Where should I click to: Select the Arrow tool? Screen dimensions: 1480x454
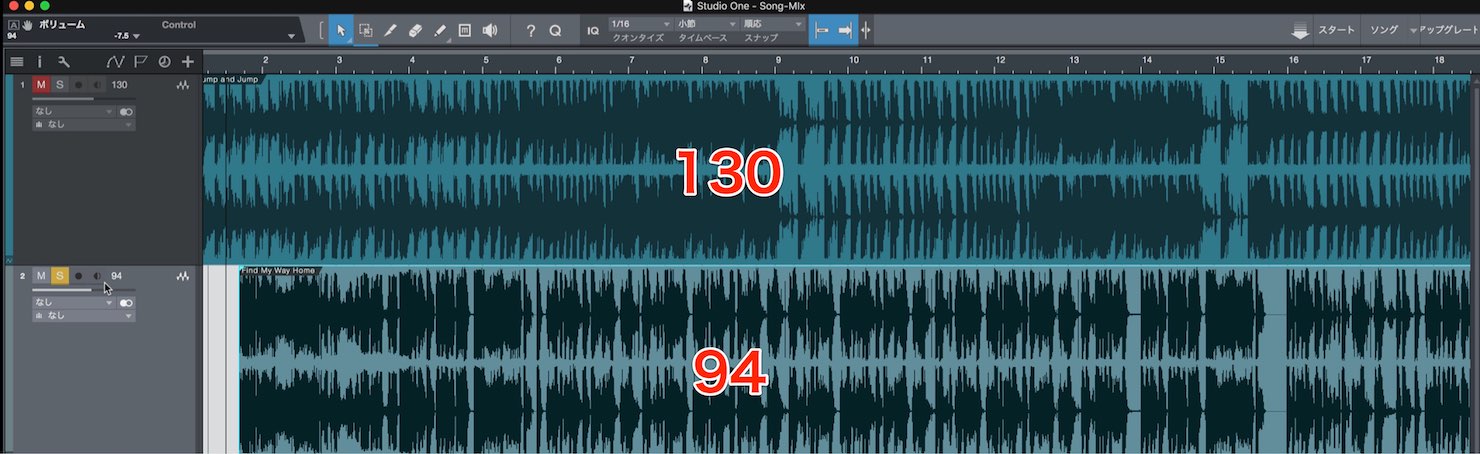(x=340, y=31)
